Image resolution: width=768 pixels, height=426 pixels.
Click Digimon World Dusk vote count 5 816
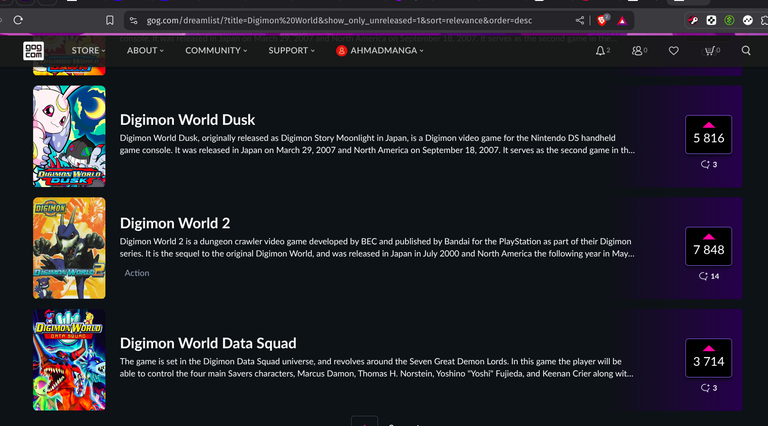coord(709,138)
